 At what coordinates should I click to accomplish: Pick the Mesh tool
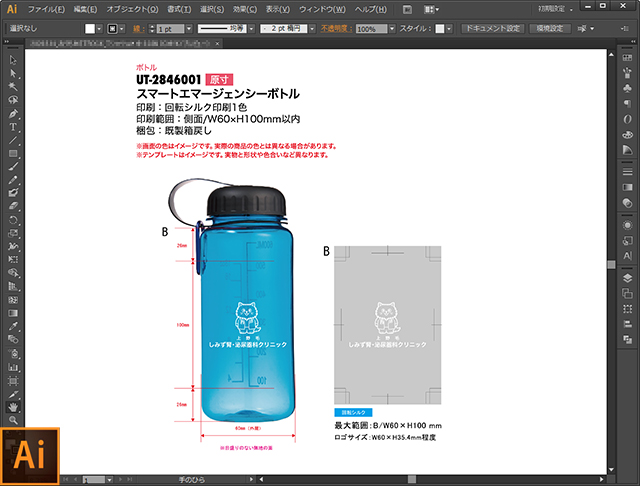(x=13, y=300)
